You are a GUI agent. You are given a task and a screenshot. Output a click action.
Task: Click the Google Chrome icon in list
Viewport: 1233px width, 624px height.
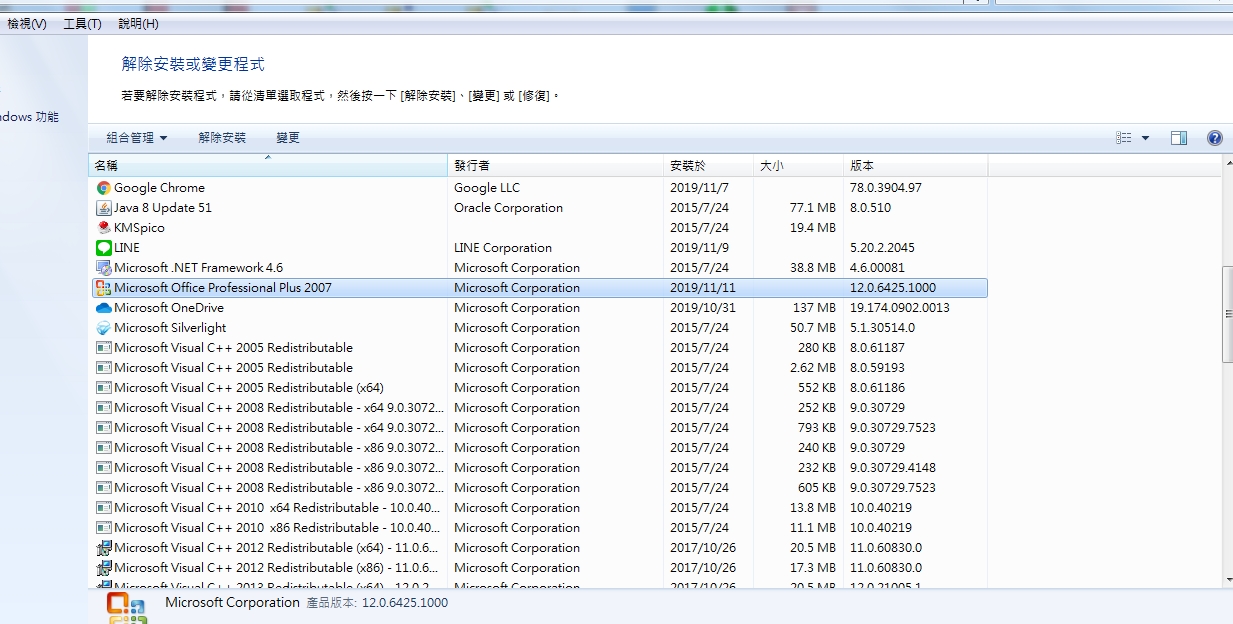click(x=103, y=188)
